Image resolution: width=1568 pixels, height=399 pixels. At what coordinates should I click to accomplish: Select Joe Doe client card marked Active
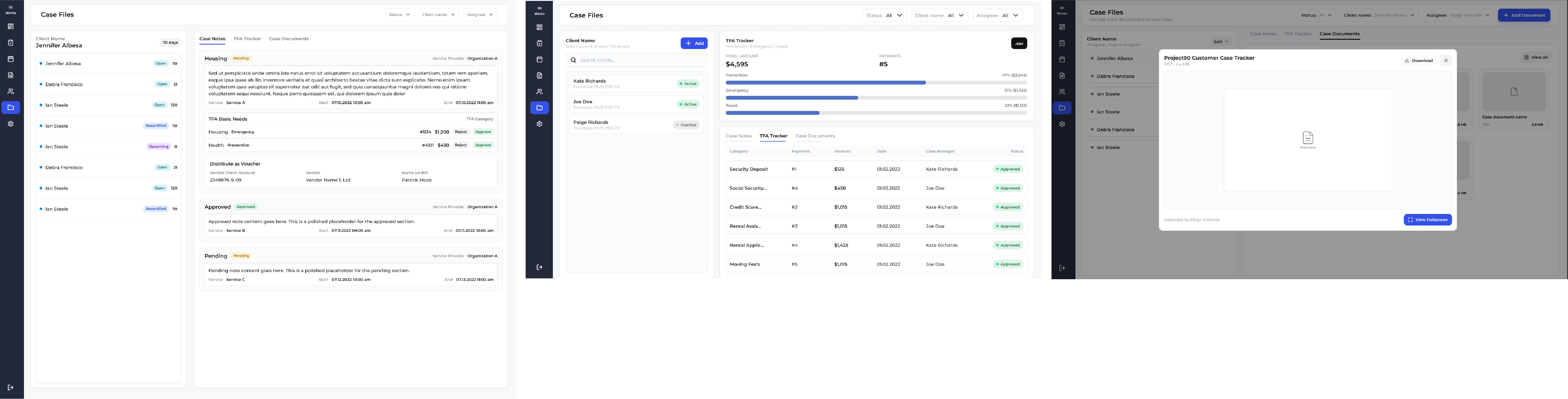point(637,104)
